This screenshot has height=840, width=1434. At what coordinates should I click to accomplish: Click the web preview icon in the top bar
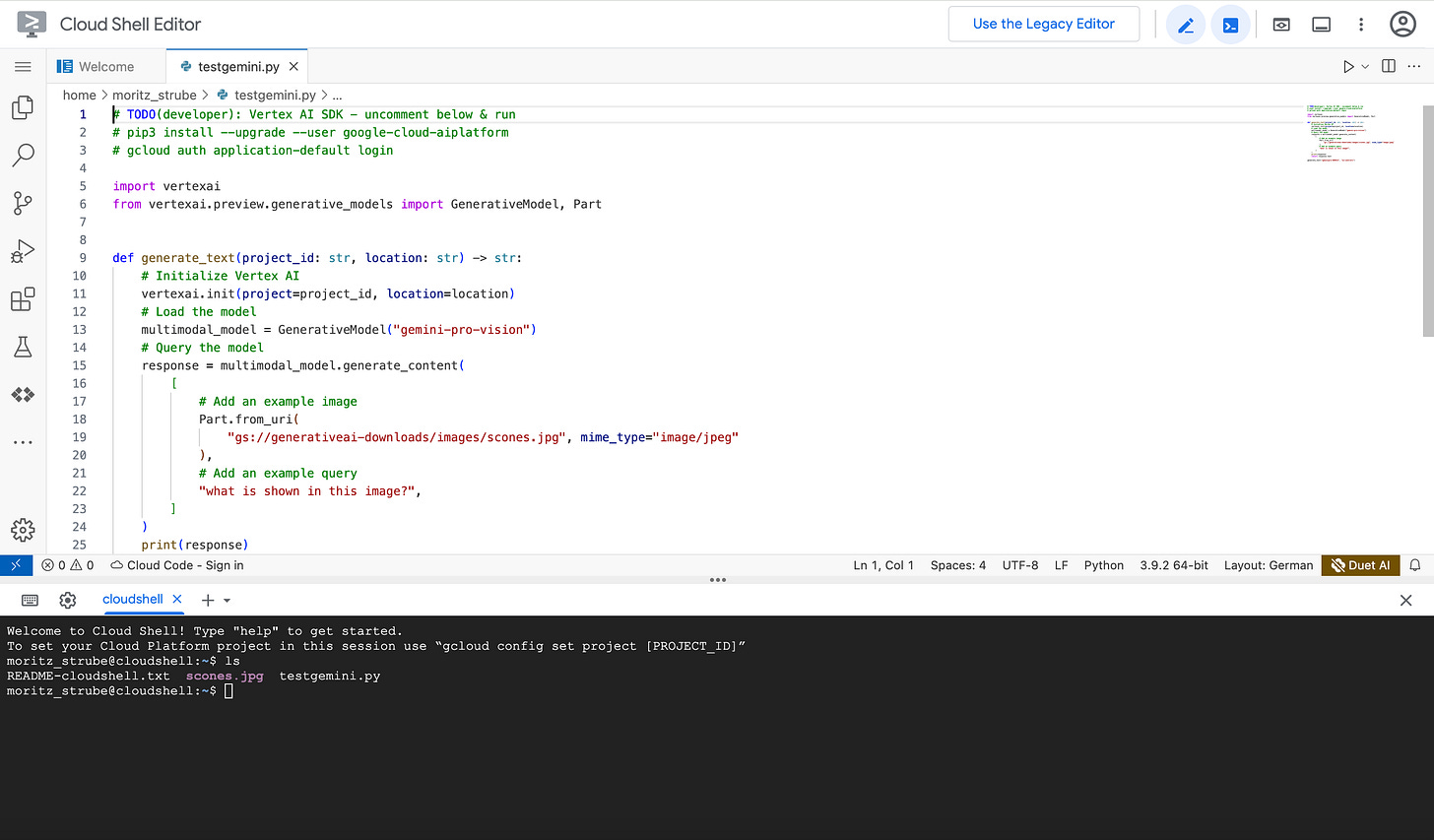(1281, 25)
